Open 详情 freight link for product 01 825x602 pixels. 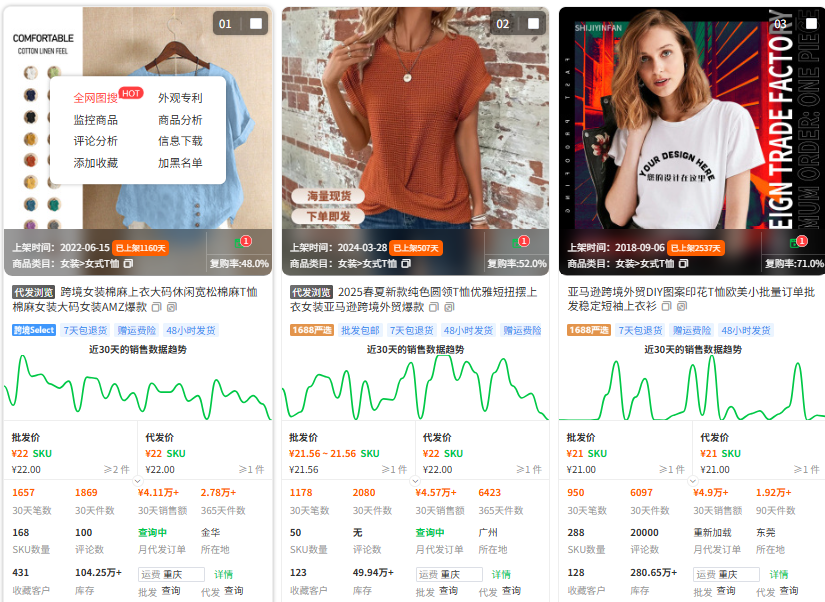(x=224, y=574)
